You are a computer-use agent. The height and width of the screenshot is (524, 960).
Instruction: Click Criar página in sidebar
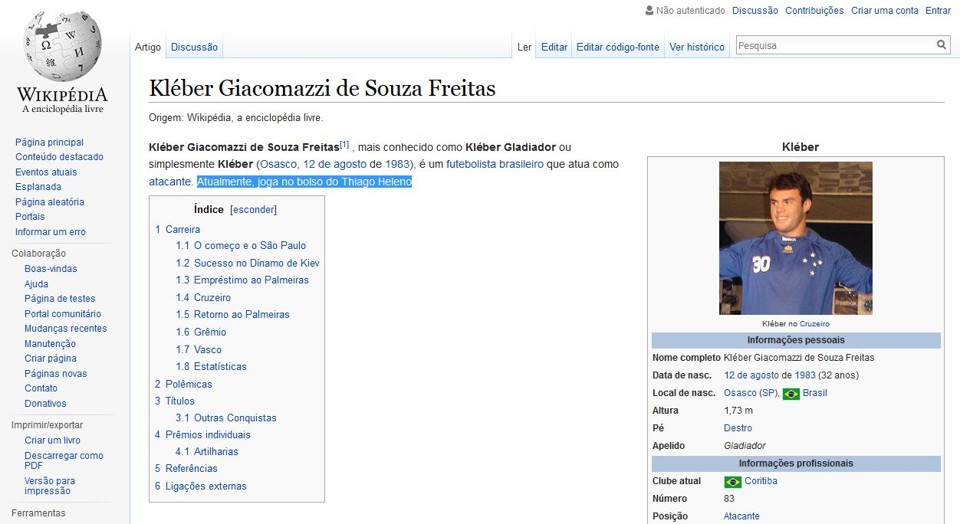51,359
